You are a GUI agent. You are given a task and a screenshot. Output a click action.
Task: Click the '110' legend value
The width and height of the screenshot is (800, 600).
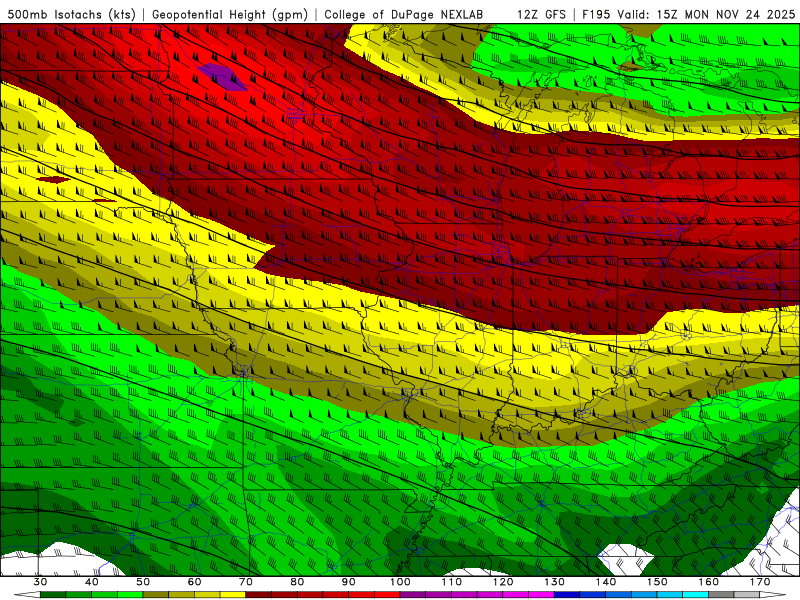tap(452, 582)
